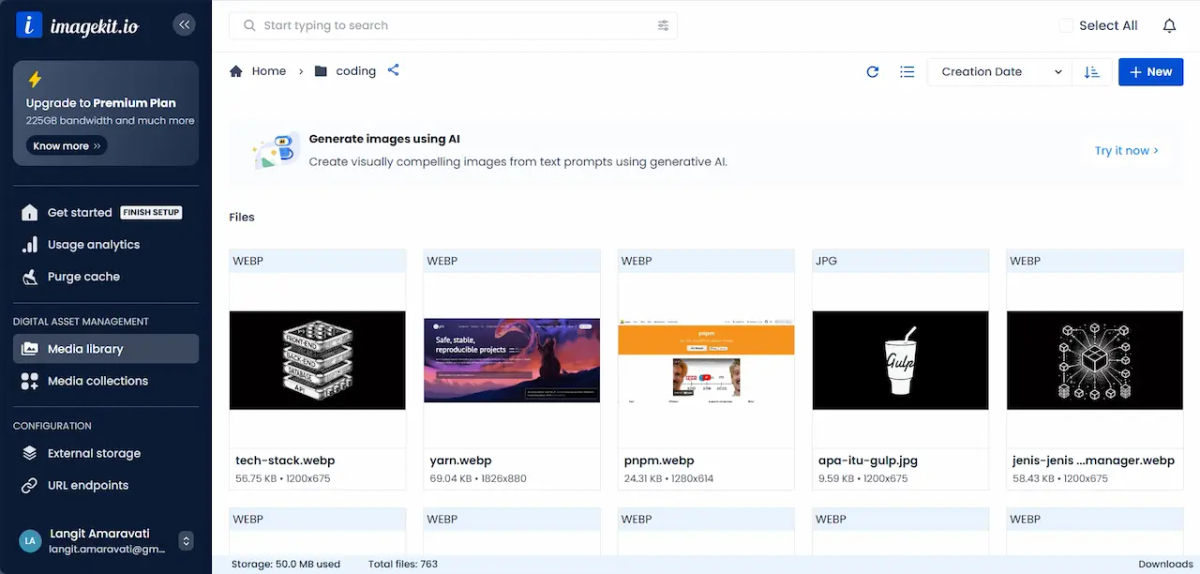Focus the Start typing to search field
1200x574 pixels.
(x=453, y=25)
